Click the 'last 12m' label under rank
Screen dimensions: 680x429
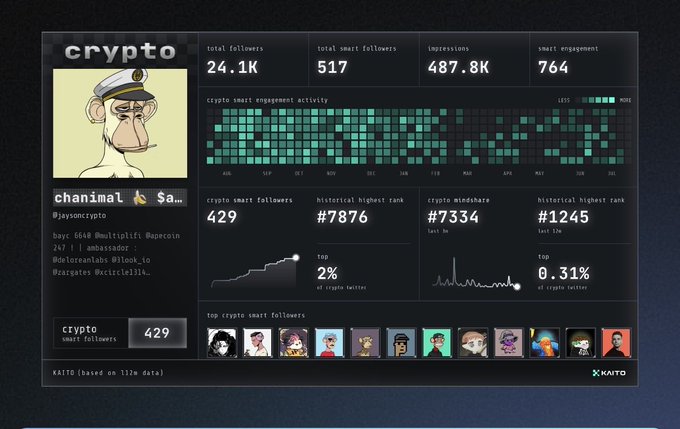tap(550, 231)
